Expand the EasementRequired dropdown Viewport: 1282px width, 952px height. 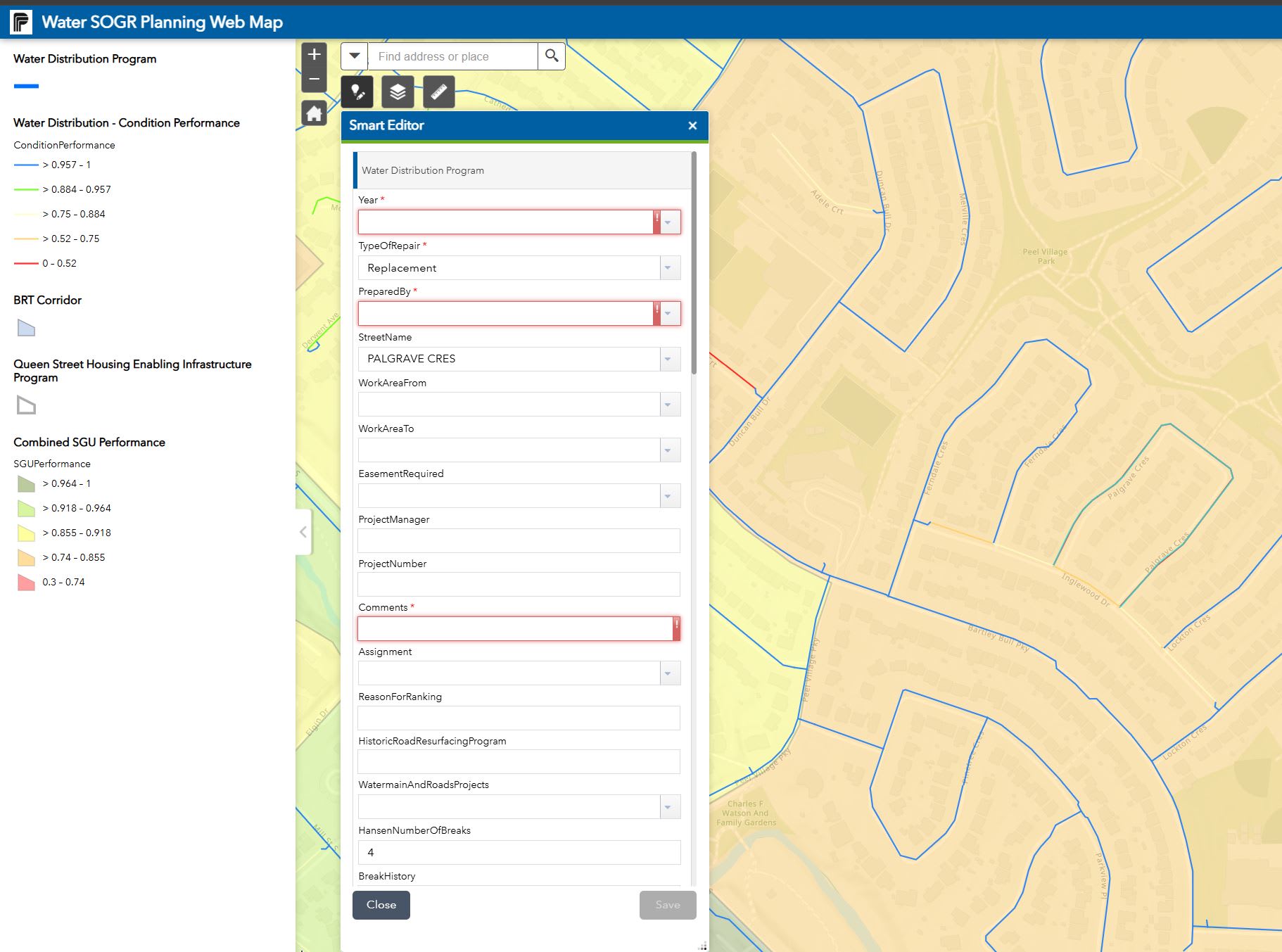671,496
